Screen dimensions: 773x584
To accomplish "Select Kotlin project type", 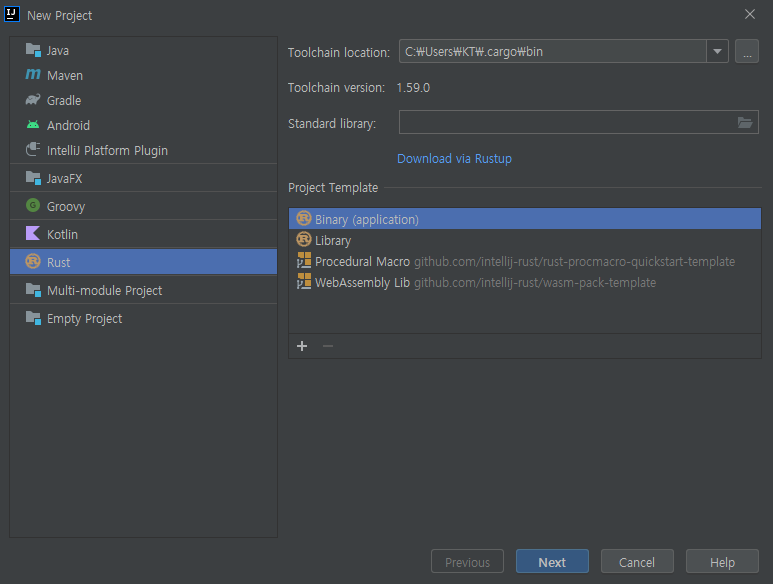I will click(x=143, y=234).
